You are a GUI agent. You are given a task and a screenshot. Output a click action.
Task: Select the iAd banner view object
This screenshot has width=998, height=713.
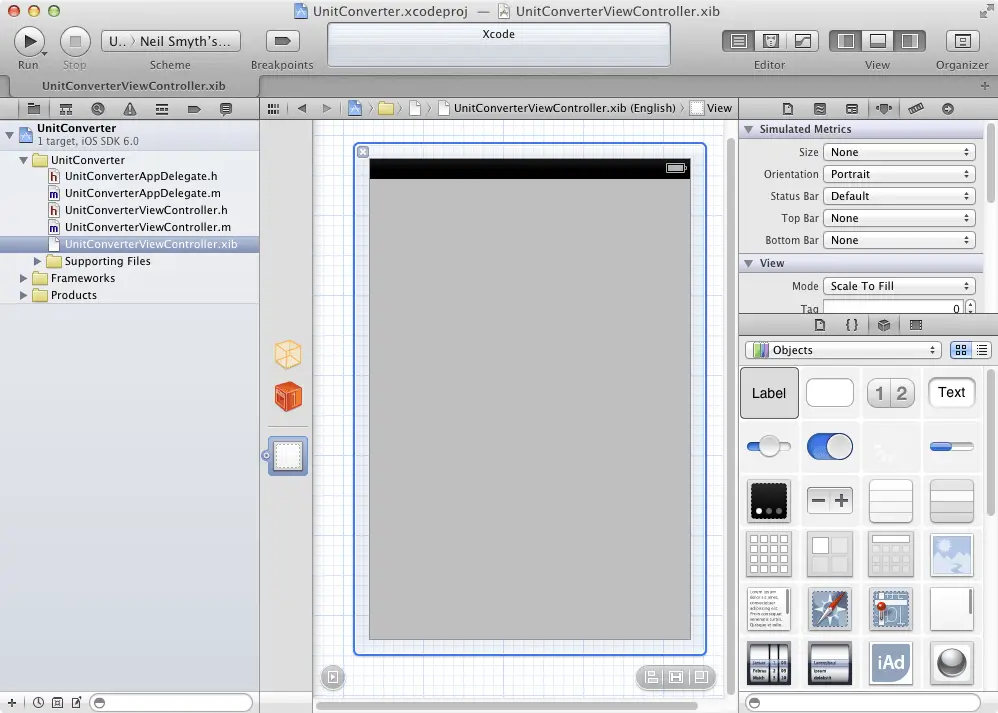(x=891, y=662)
